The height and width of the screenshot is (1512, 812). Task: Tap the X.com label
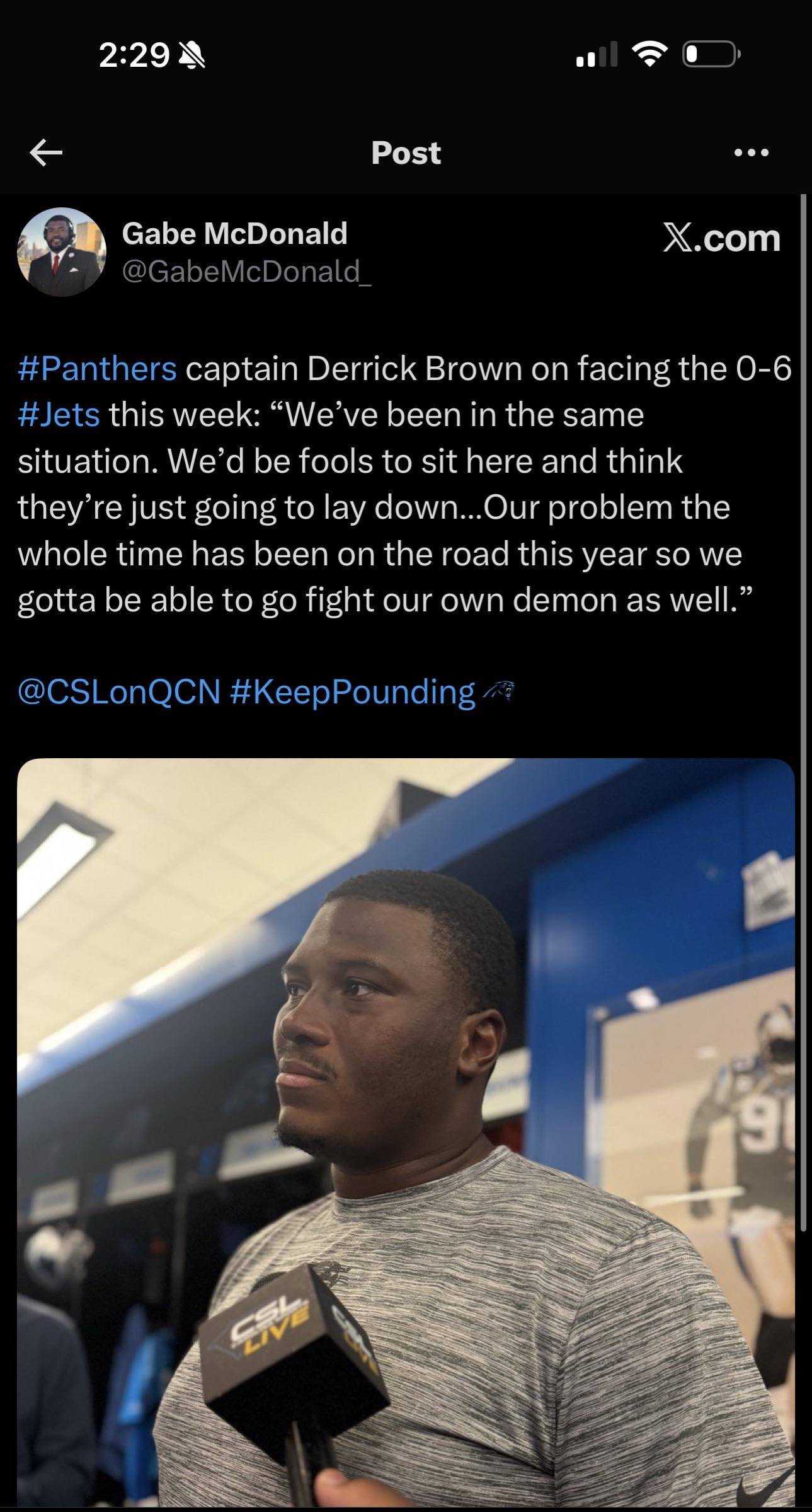pos(721,238)
